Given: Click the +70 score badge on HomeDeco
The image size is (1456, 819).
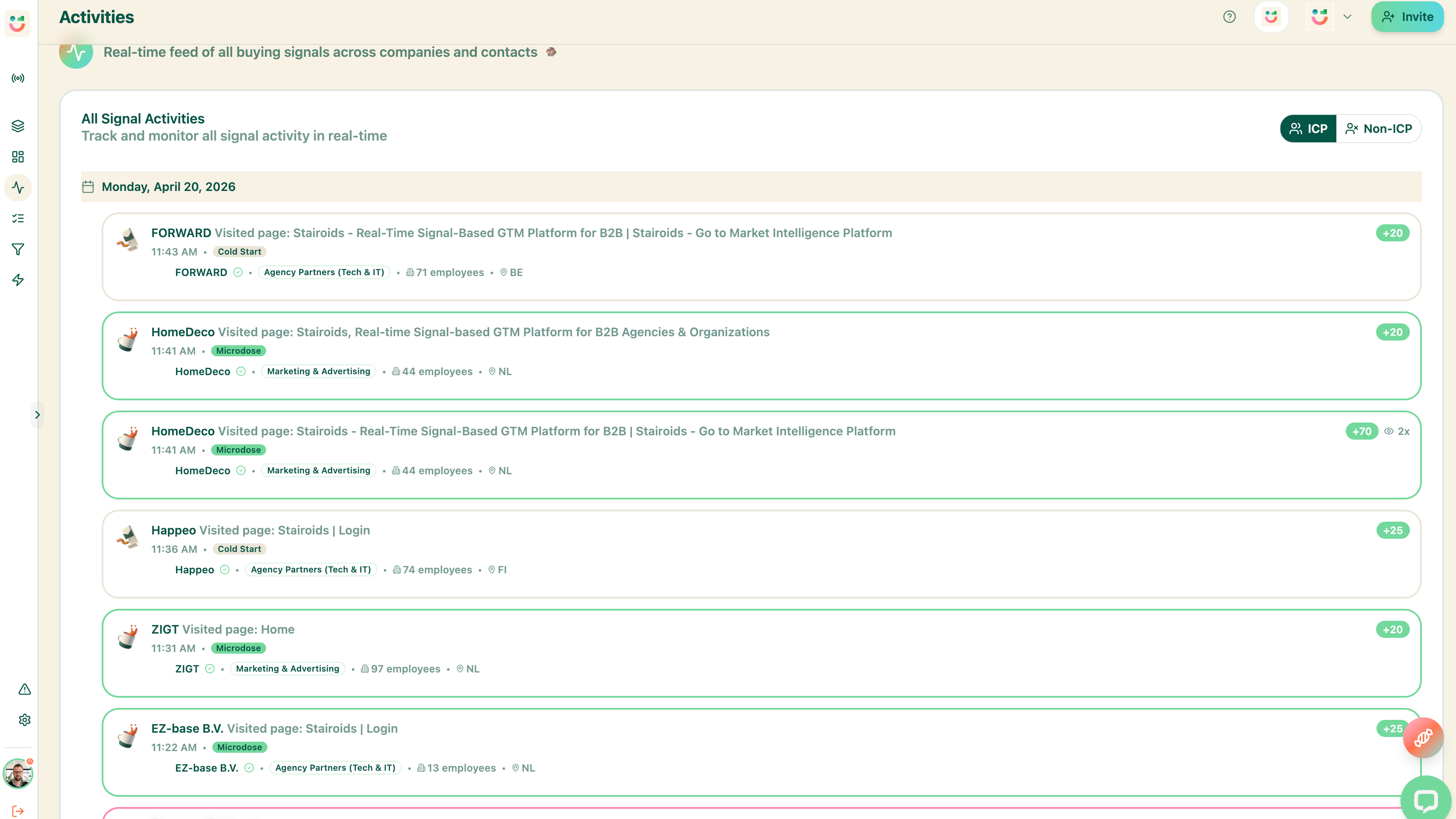Looking at the screenshot, I should (x=1362, y=431).
